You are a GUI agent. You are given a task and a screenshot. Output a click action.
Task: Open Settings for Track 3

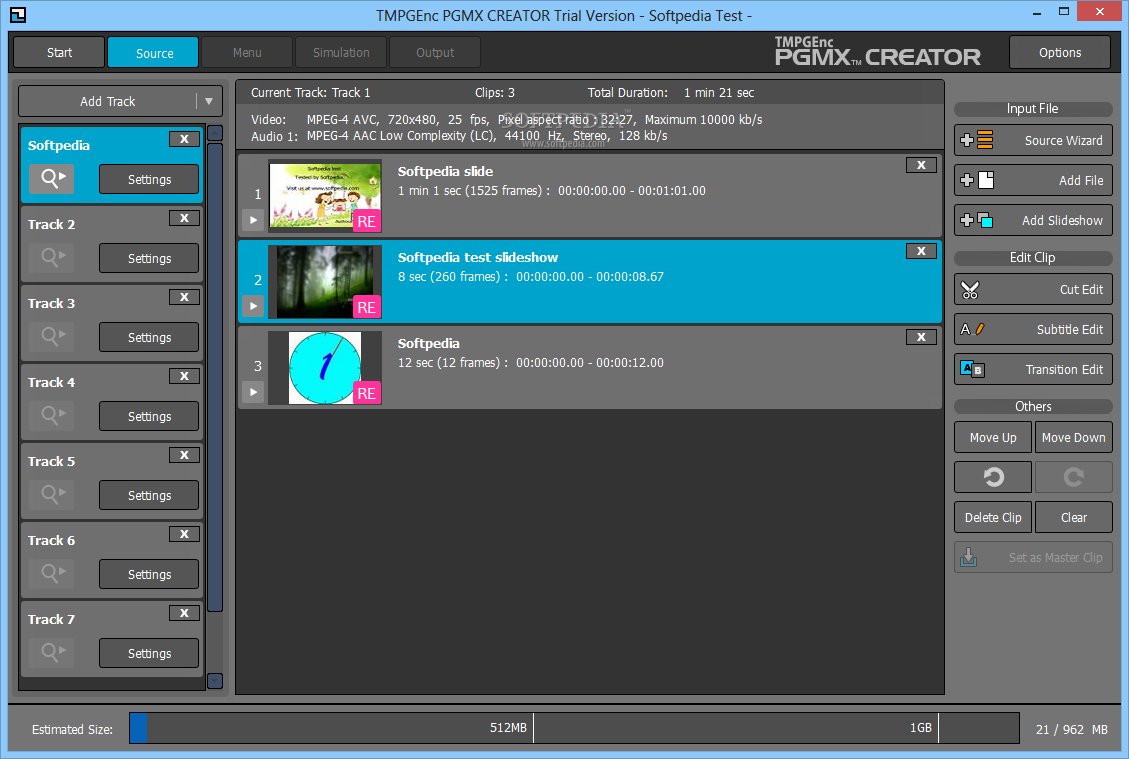coord(149,337)
